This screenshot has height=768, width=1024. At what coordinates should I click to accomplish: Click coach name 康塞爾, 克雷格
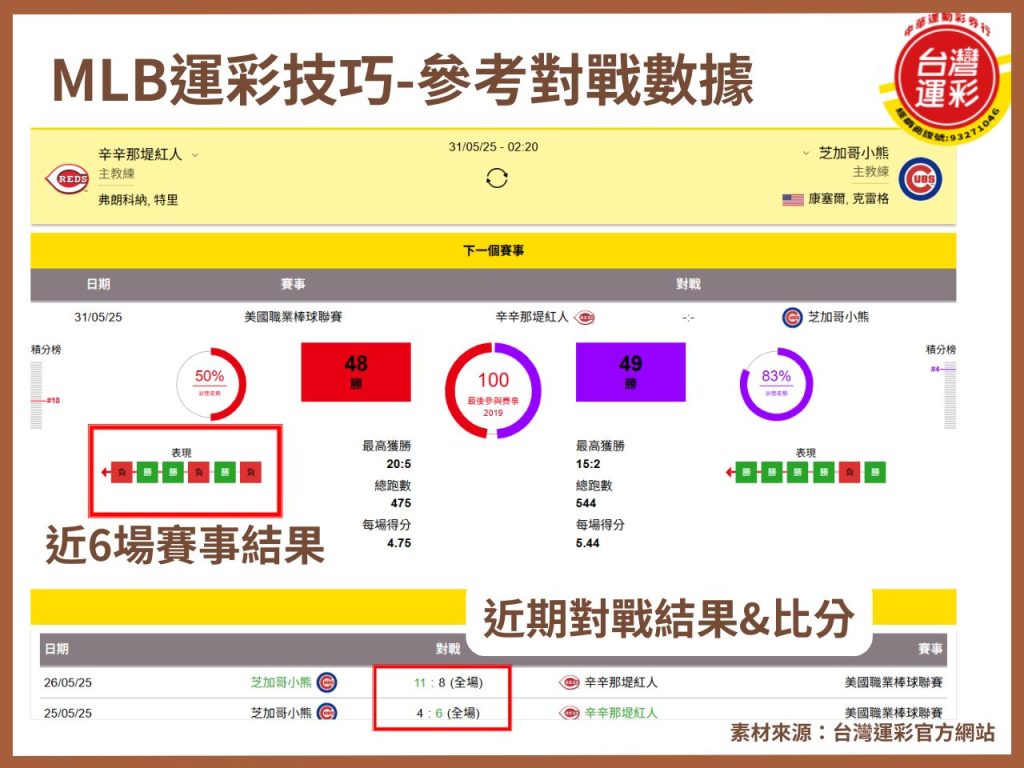pyautogui.click(x=848, y=199)
